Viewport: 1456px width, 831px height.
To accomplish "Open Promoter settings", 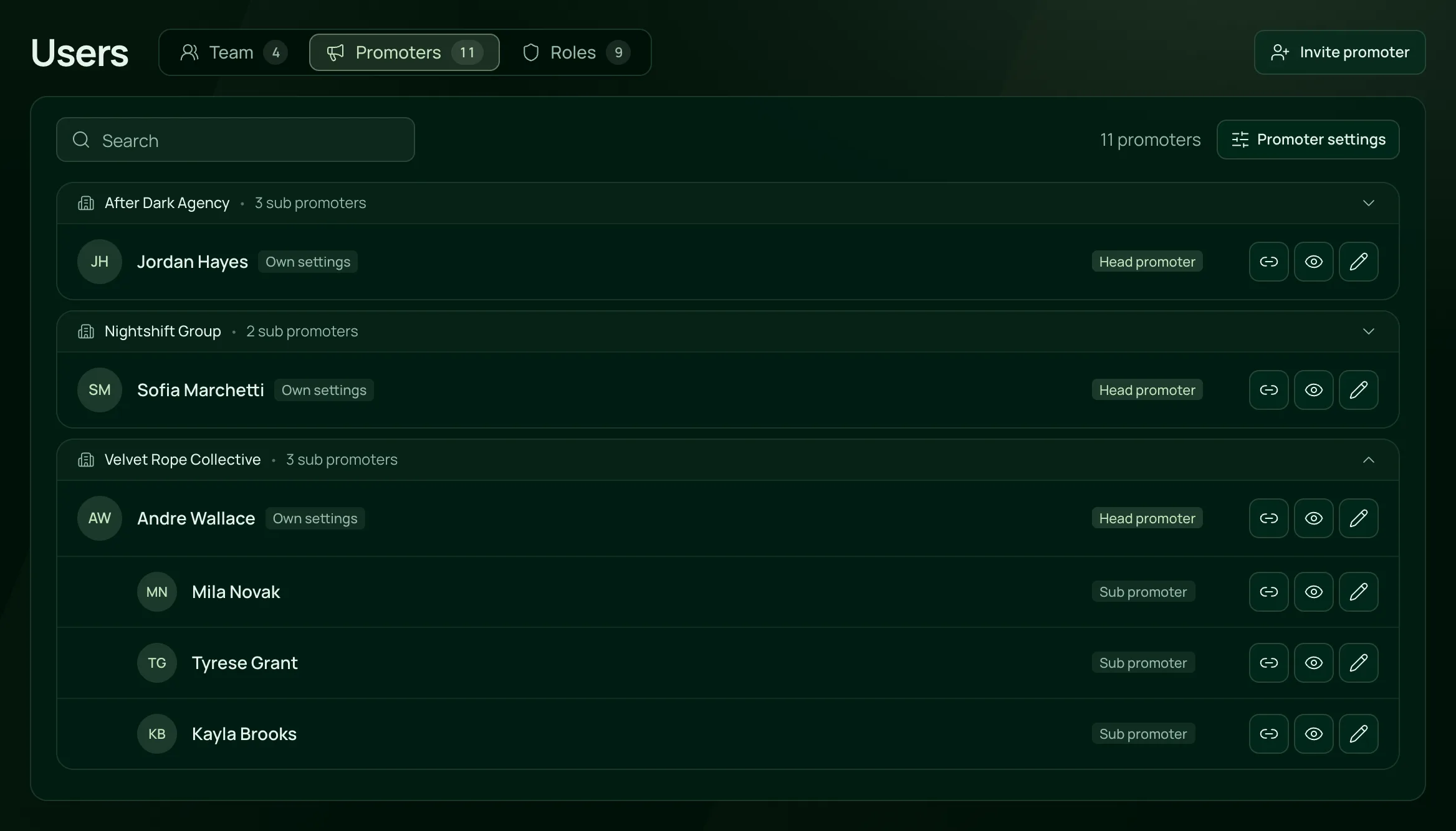I will pos(1308,140).
